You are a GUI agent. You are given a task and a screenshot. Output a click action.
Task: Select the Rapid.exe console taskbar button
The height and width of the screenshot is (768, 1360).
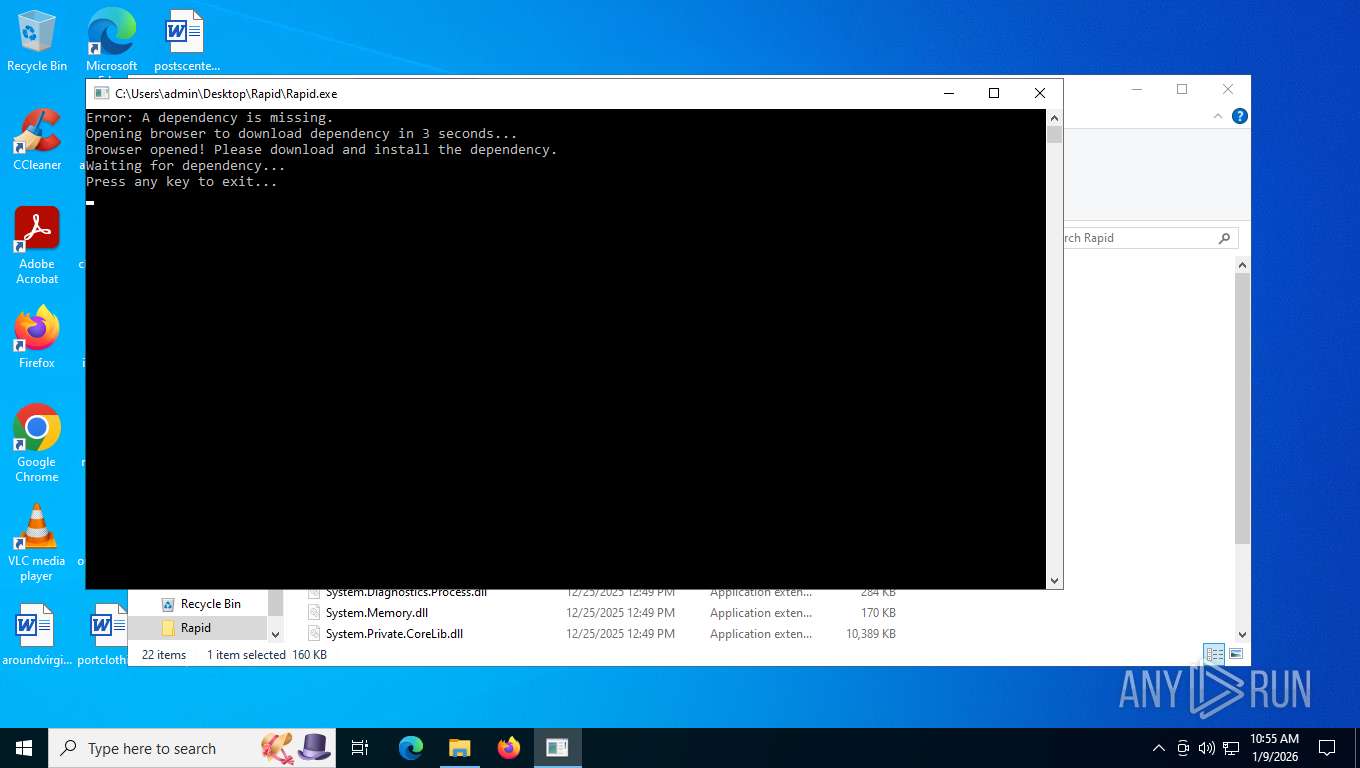point(557,748)
